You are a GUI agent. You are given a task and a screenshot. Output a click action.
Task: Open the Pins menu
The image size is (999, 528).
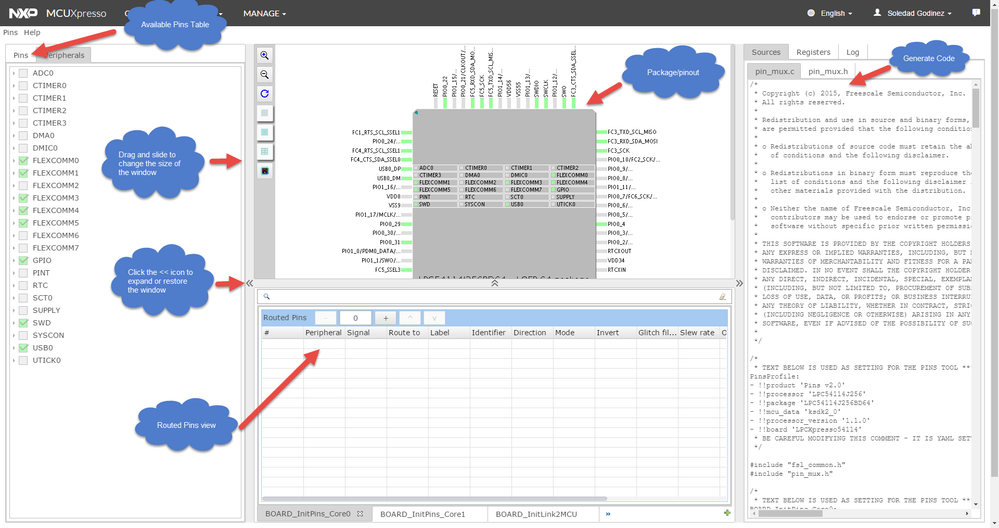click(x=10, y=32)
